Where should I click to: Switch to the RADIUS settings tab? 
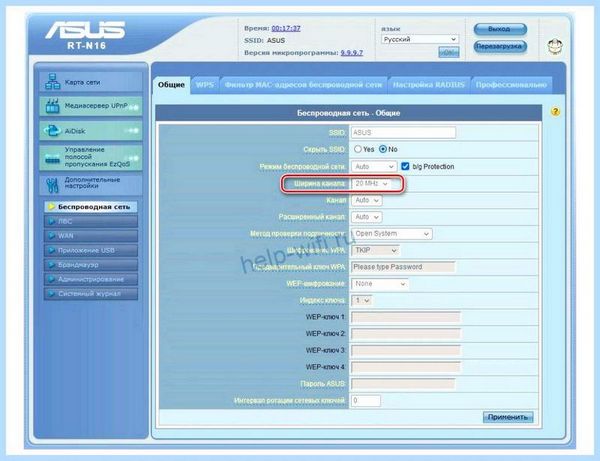click(x=429, y=85)
